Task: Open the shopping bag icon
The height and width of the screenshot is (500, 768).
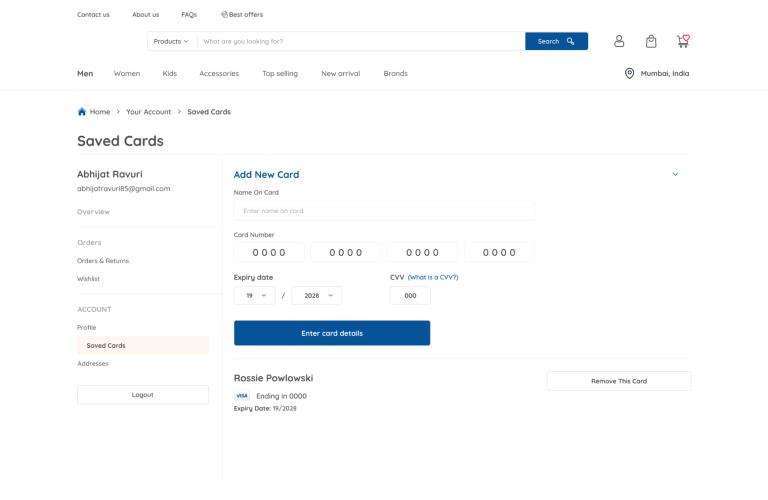Action: [x=651, y=41]
